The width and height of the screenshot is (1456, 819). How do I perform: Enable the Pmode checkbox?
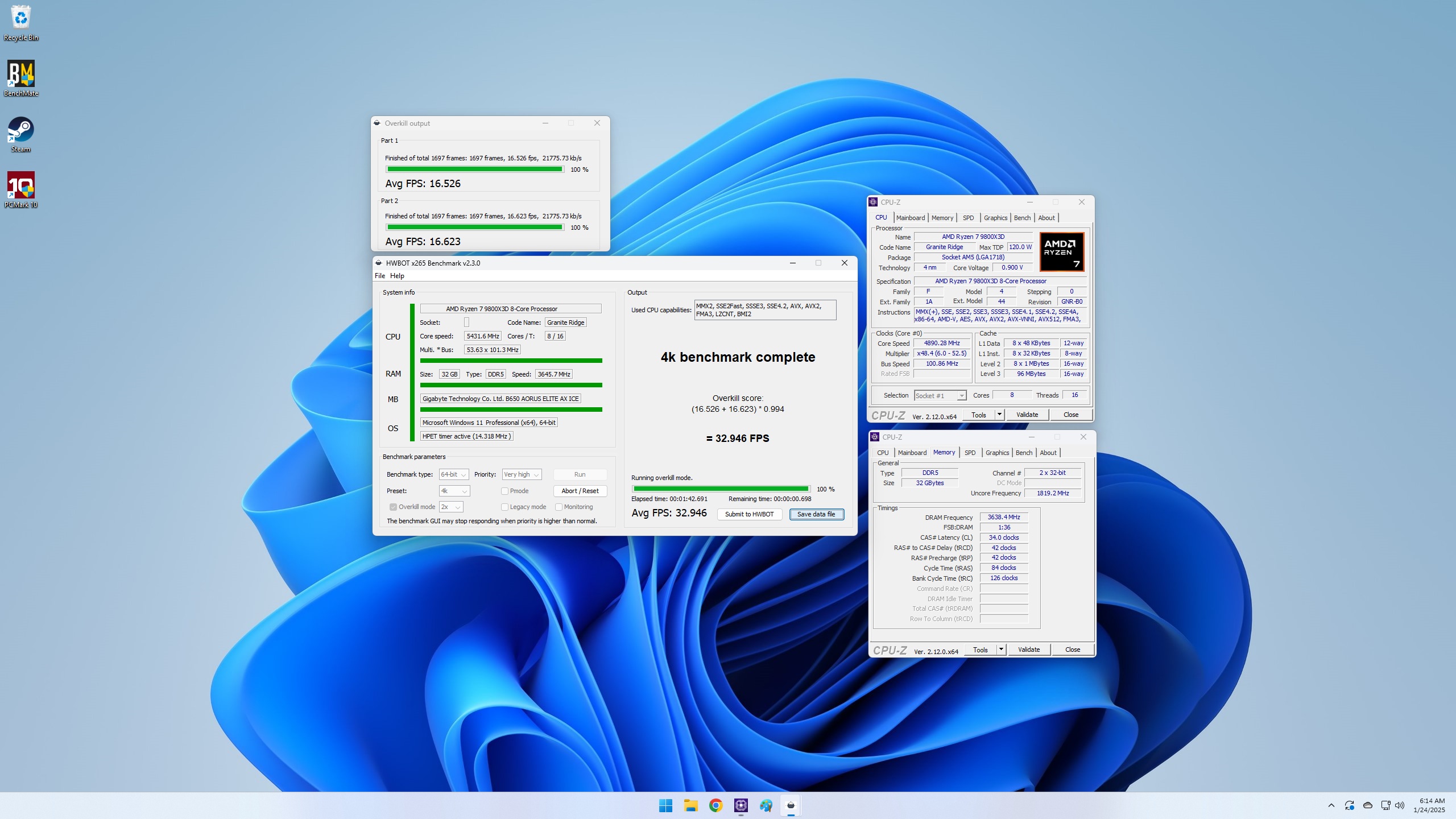click(x=504, y=491)
